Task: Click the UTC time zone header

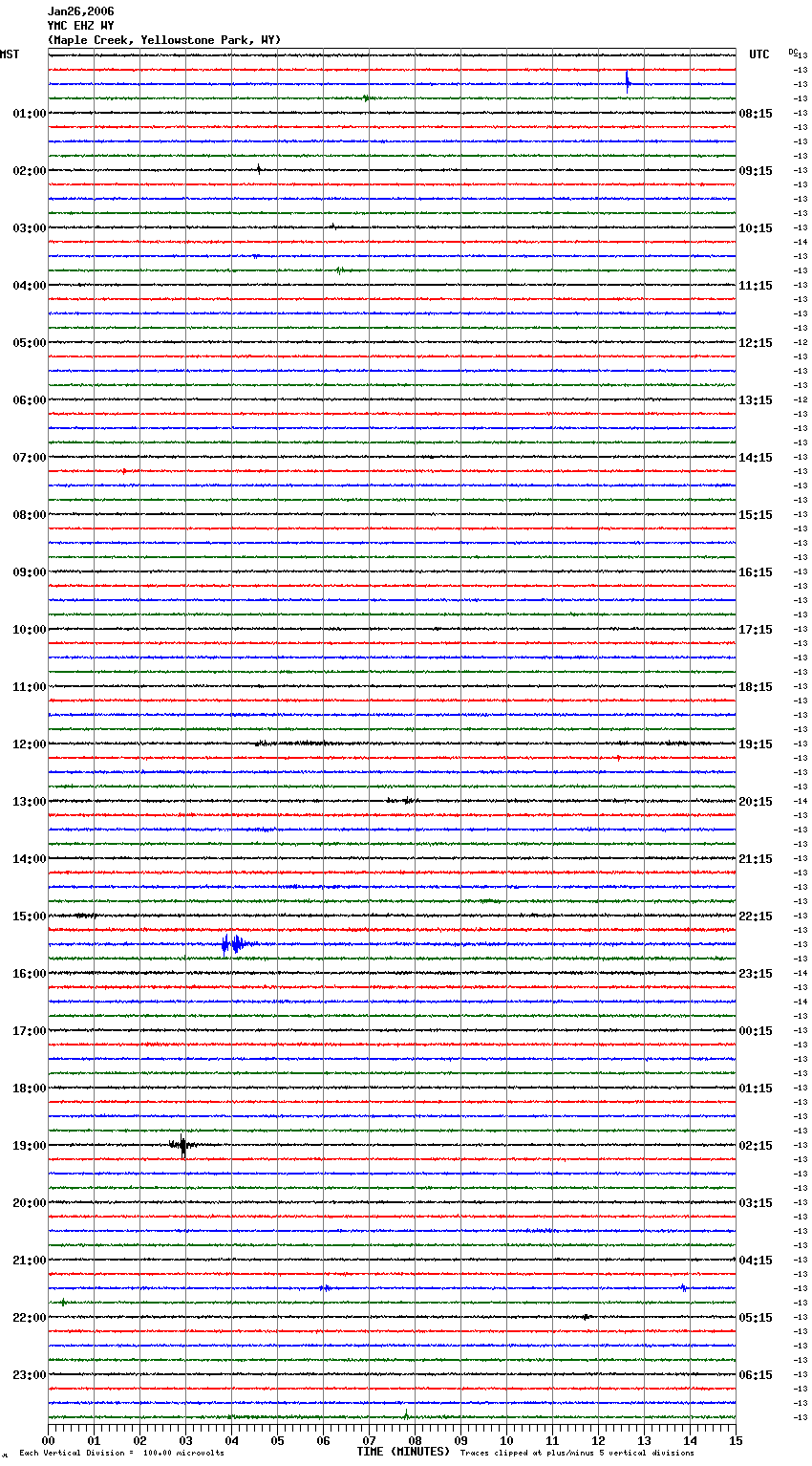Action: pyautogui.click(x=759, y=54)
